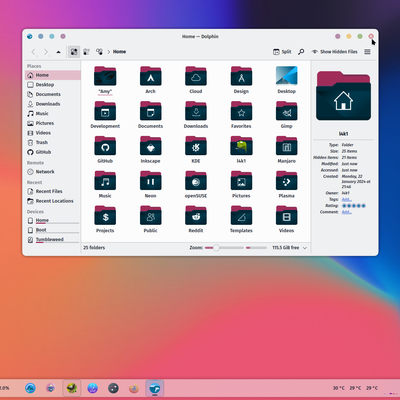400x400 pixels.
Task: Open the Arch folder
Action: click(x=150, y=80)
